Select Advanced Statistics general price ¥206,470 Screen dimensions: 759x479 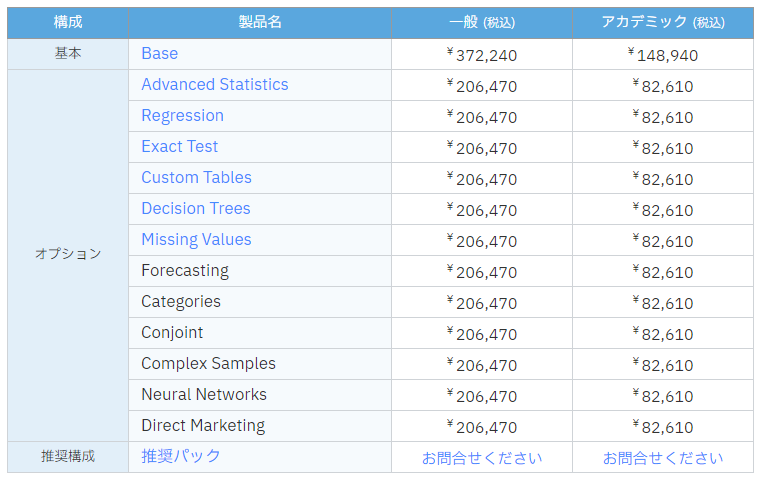coord(482,86)
